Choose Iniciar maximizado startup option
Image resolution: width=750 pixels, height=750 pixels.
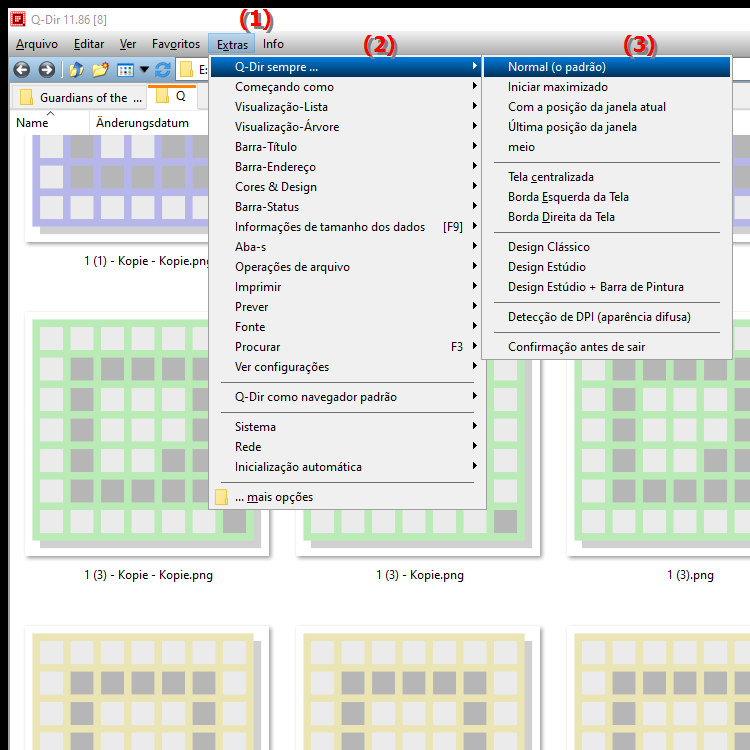[x=557, y=87]
